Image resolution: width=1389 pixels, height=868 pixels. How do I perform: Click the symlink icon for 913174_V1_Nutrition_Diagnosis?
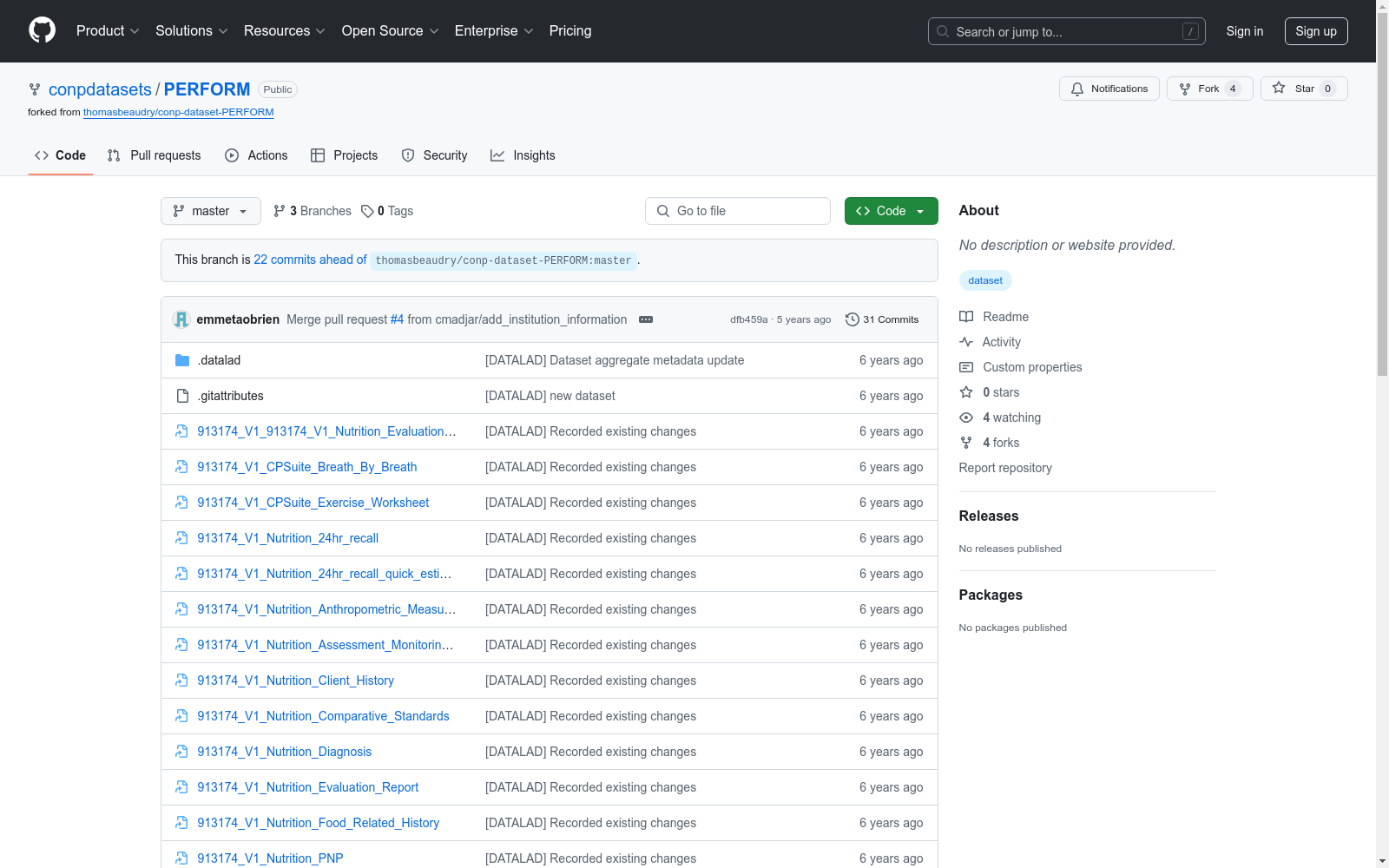[x=181, y=752]
